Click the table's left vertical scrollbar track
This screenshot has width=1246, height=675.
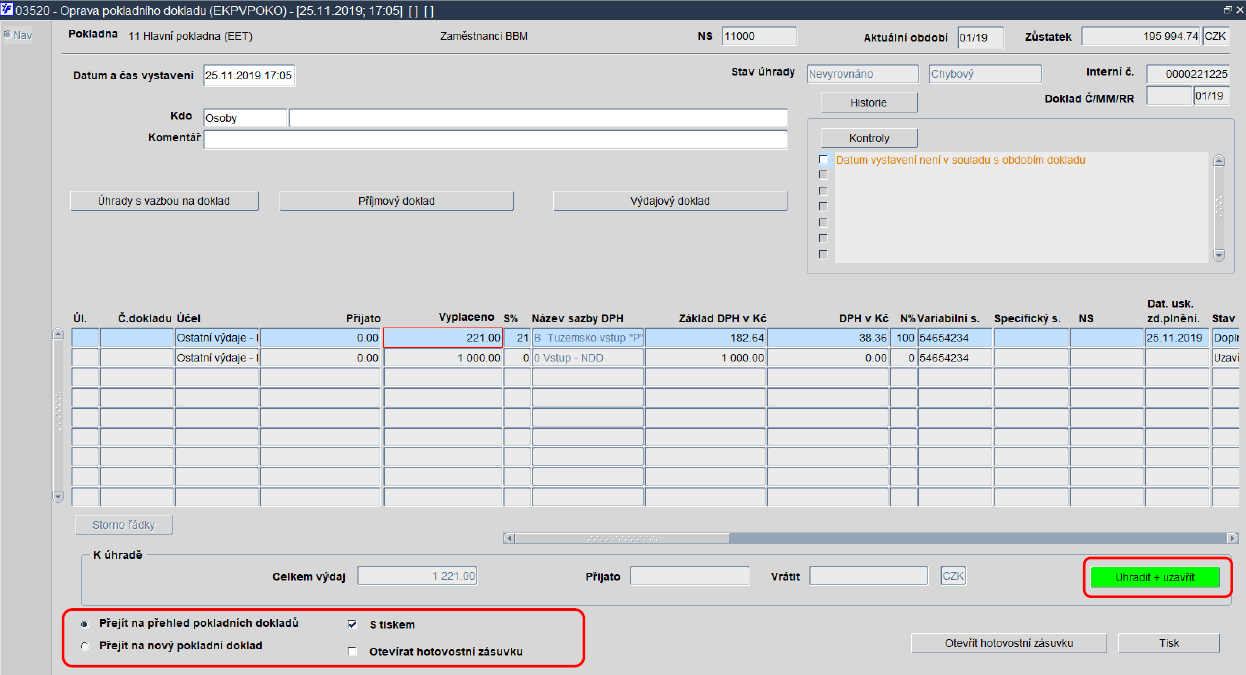[58, 416]
